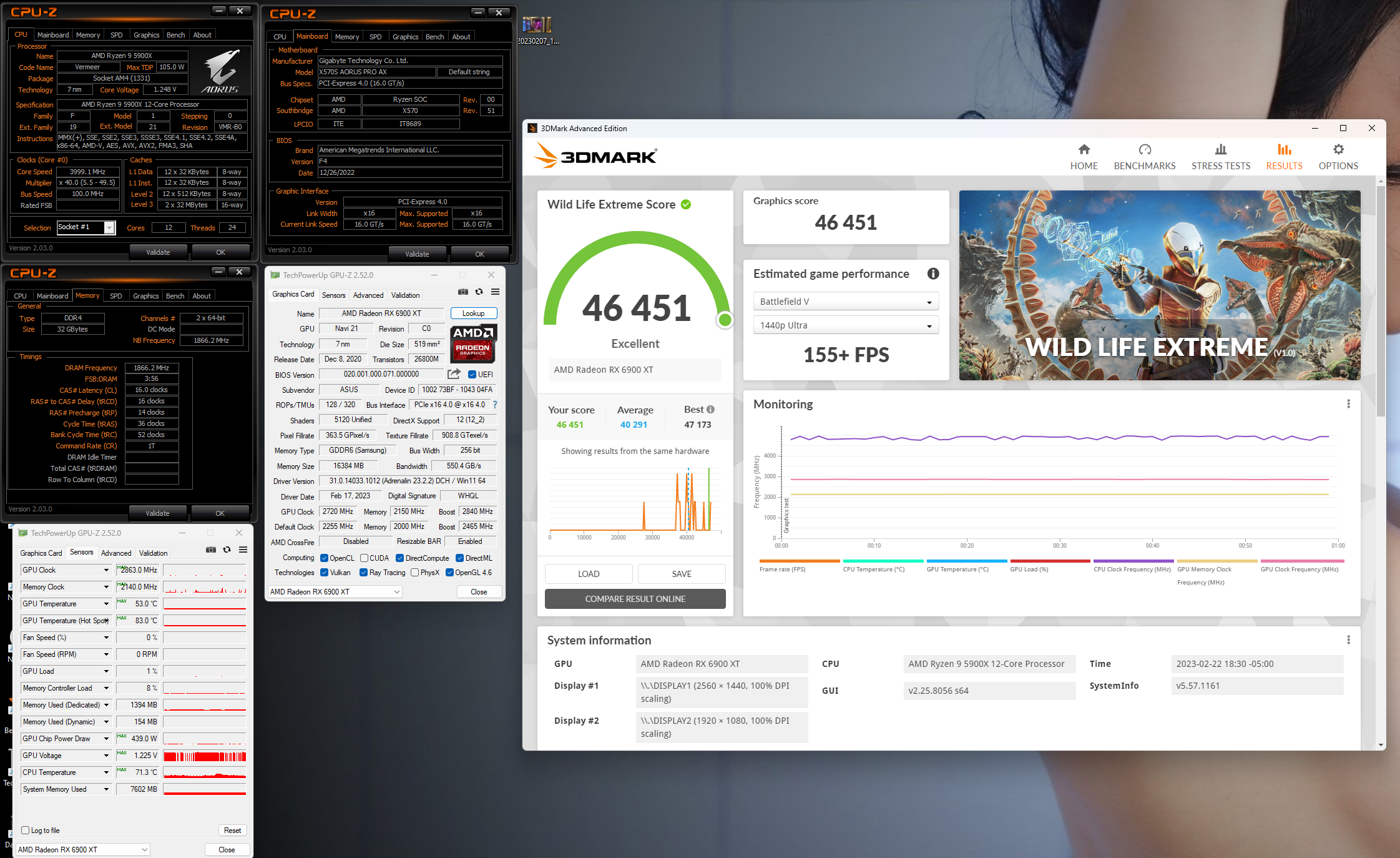Toggle the Ray Tracing checkbox
Screen dimensions: 1400x858
tap(363, 573)
